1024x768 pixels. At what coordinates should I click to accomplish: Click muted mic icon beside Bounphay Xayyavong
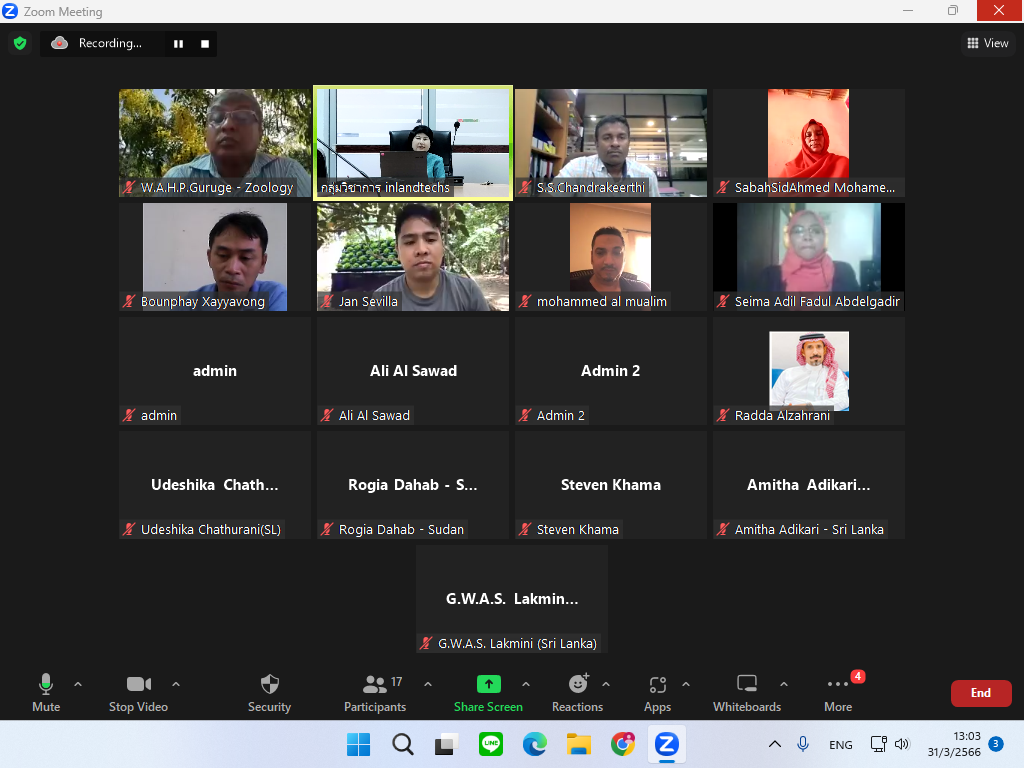(129, 301)
